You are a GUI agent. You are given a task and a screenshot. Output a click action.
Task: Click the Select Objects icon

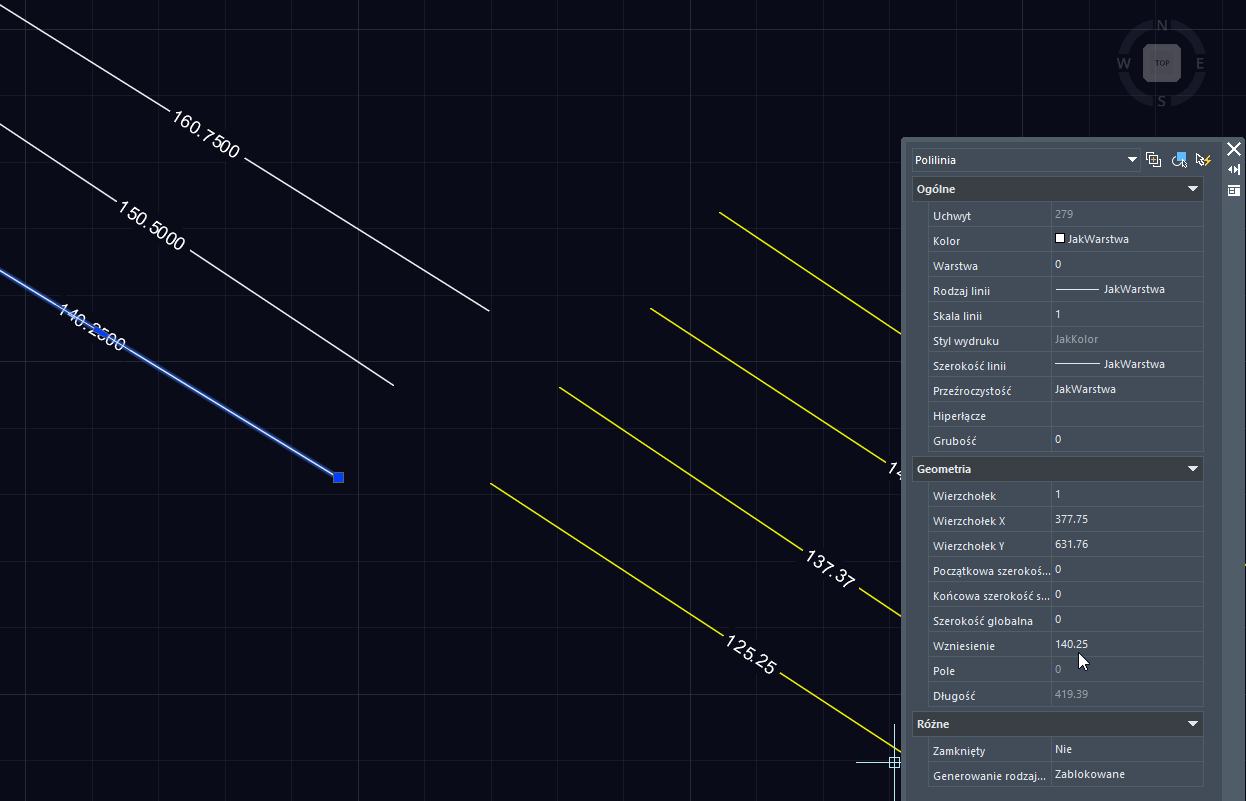click(1179, 160)
